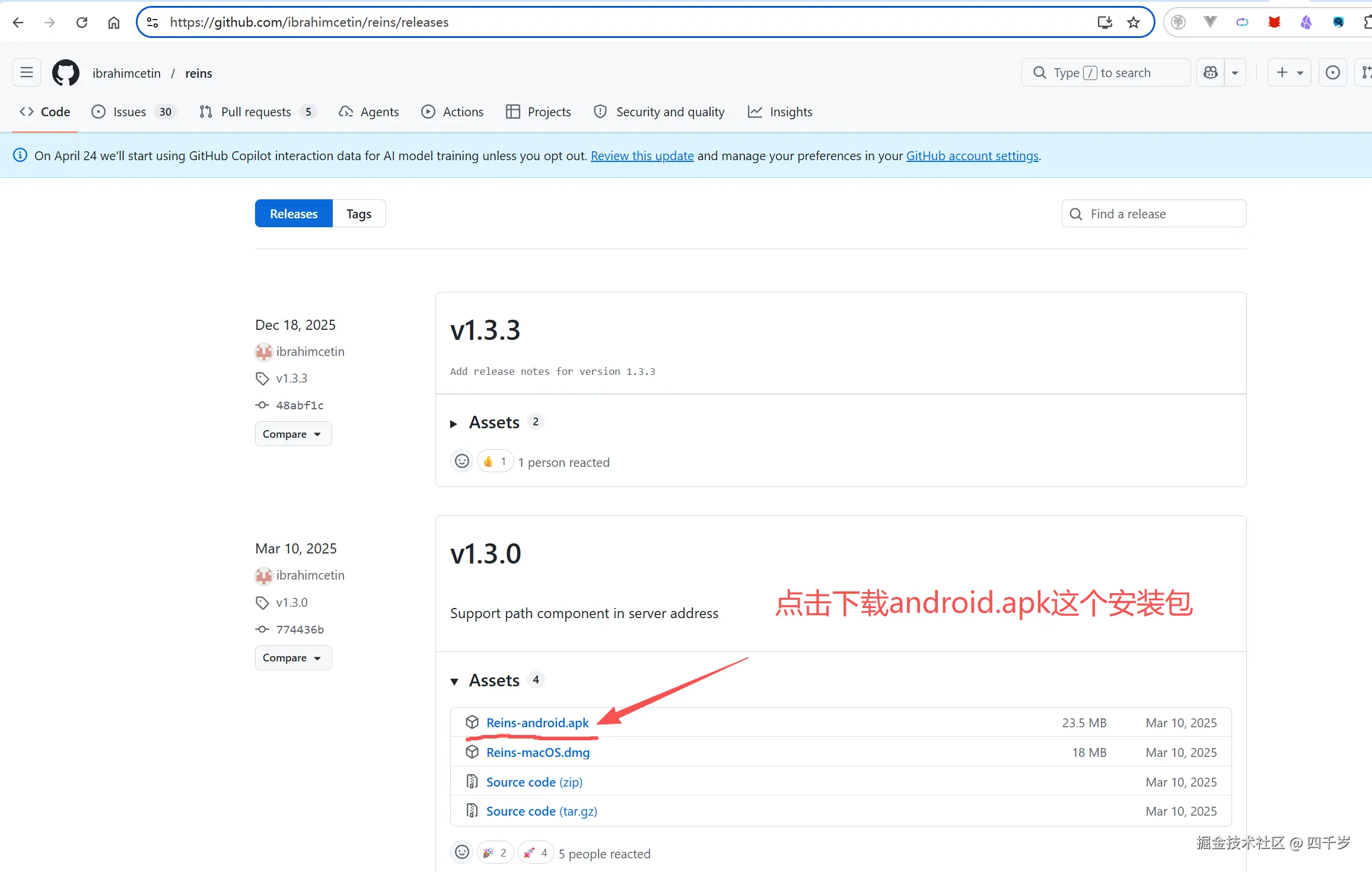Click the Find a release field
Image resolution: width=1372 pixels, height=872 pixels.
(x=1154, y=214)
